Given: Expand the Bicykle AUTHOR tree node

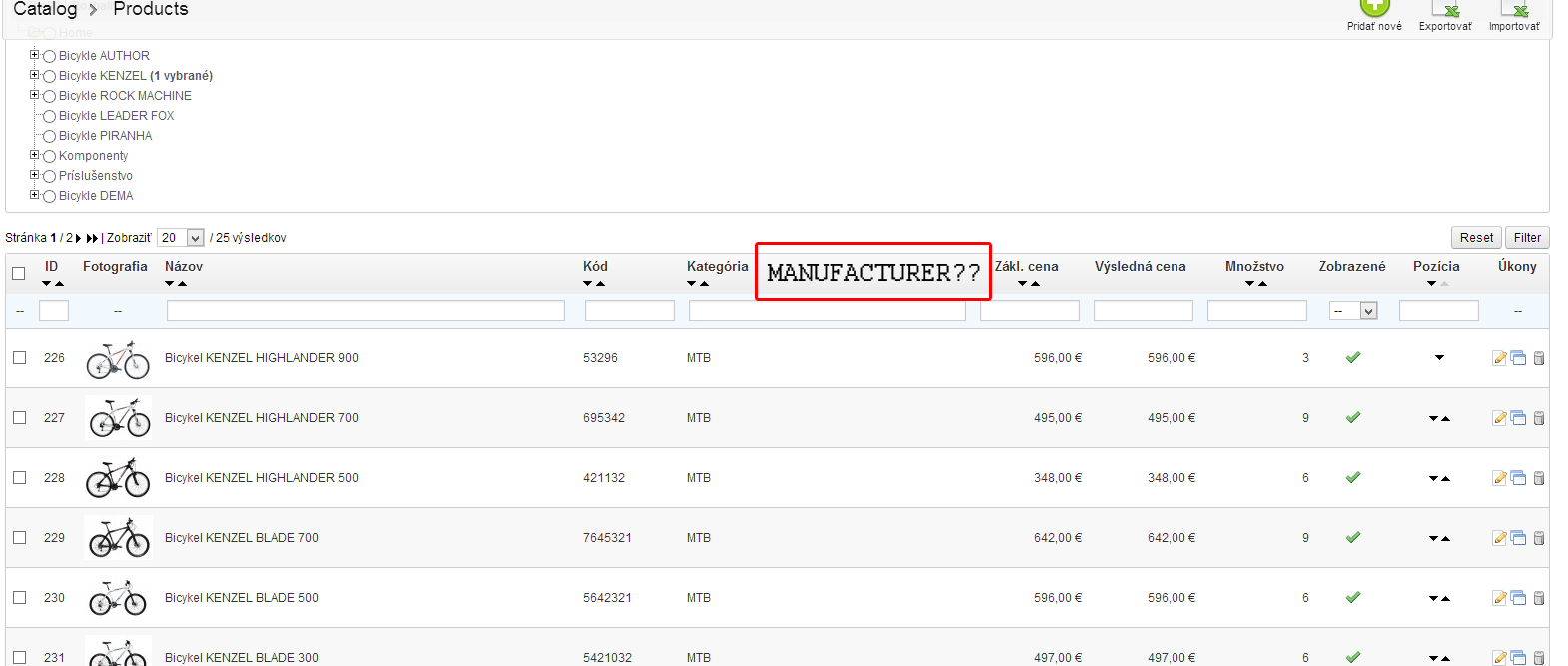Looking at the screenshot, I should 34,55.
